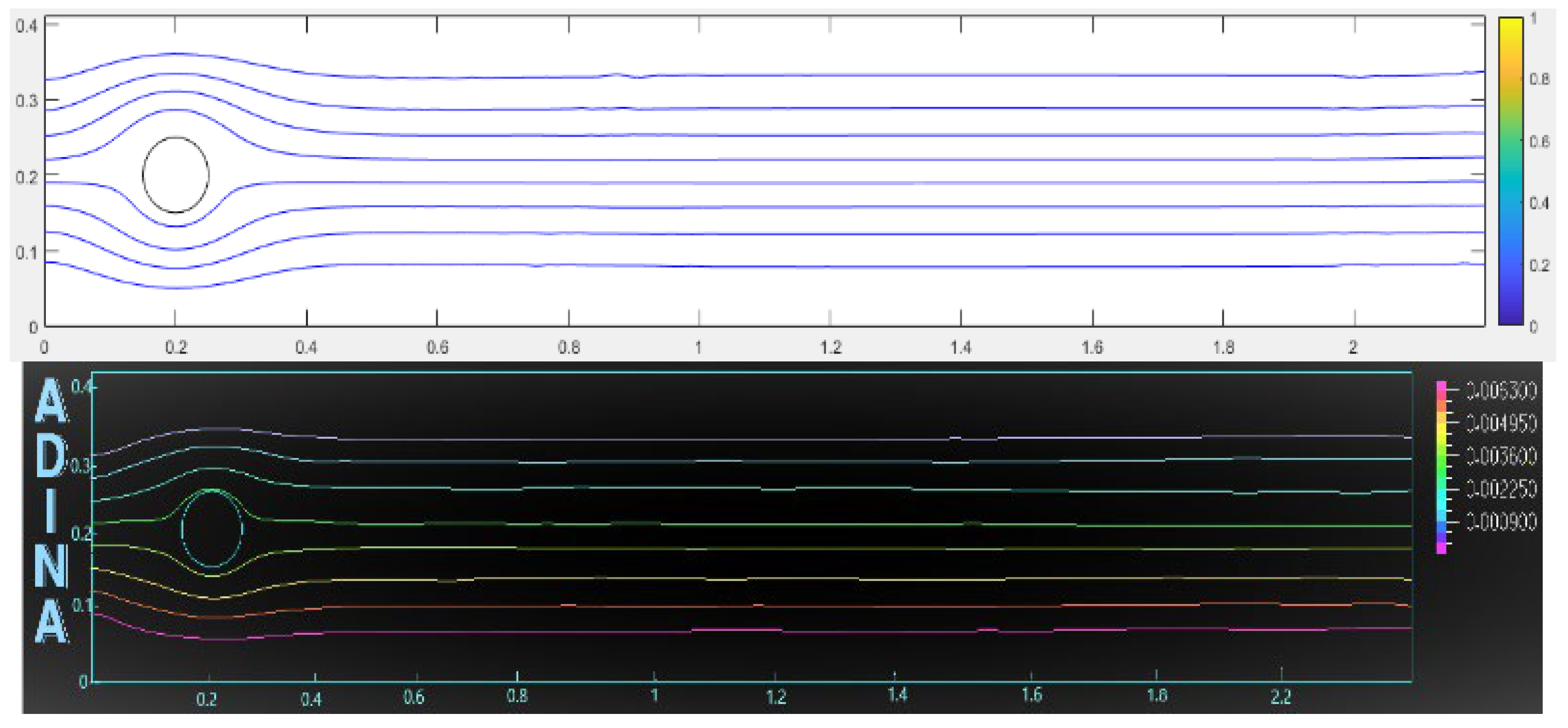Click the x-axis label 2.2 in ADINA plot

tap(1281, 697)
